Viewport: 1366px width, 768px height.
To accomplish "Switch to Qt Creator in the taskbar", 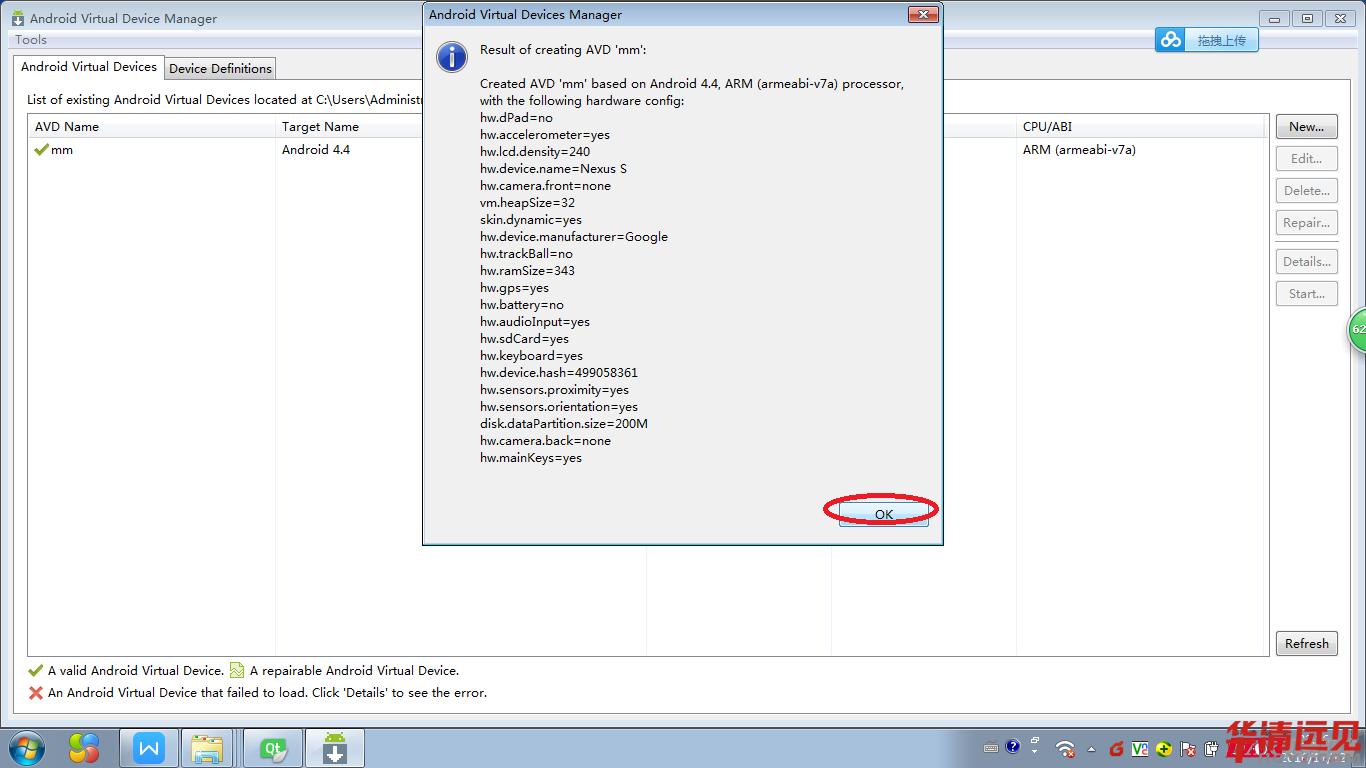I will pyautogui.click(x=272, y=748).
